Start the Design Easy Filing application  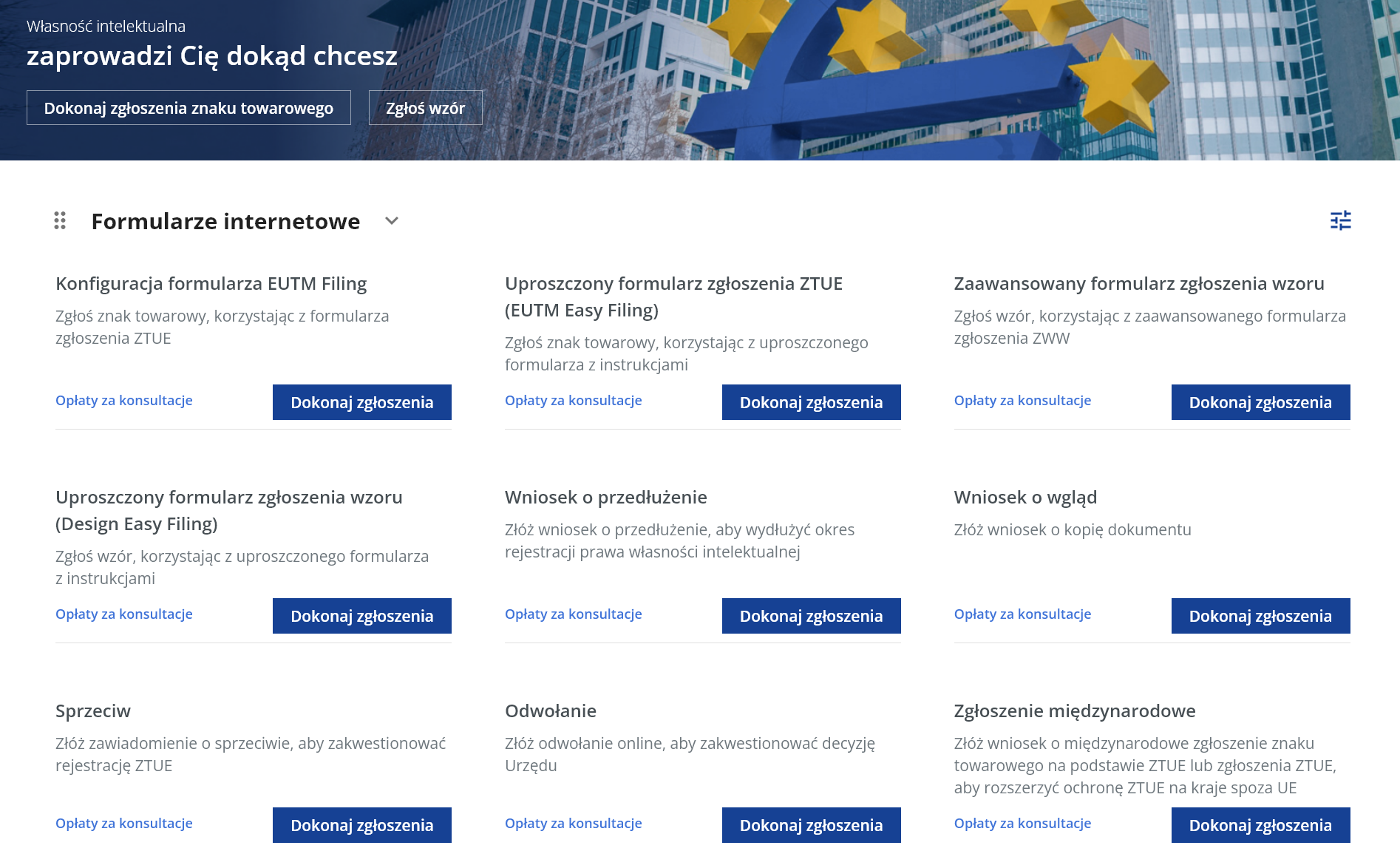[x=361, y=616]
